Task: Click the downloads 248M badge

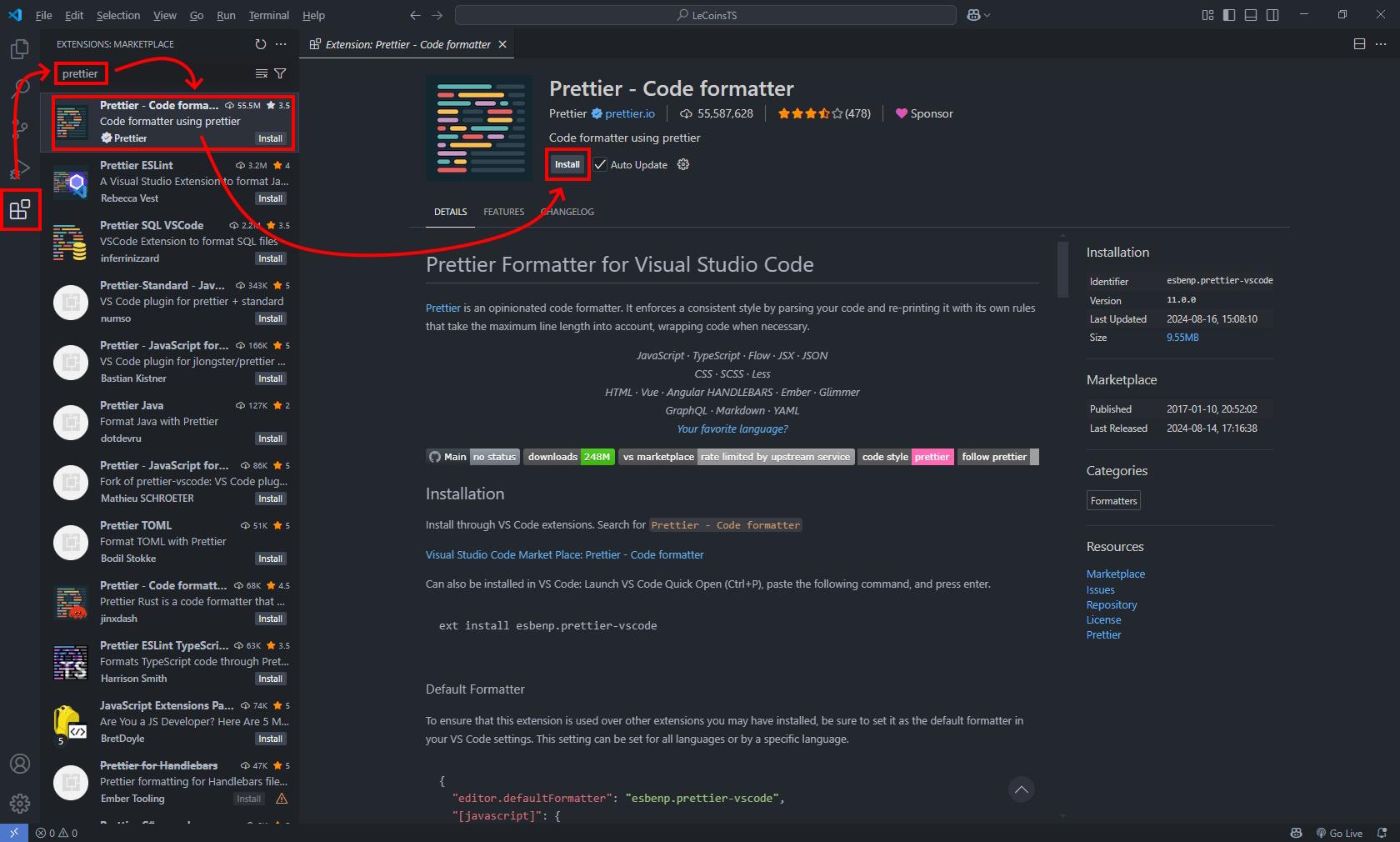Action: [569, 457]
